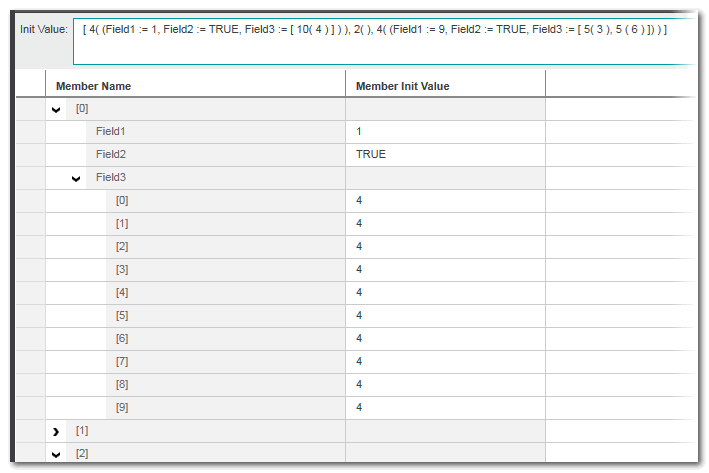
Task: Click the init value of Field3 element [8]
Action: (x=445, y=385)
